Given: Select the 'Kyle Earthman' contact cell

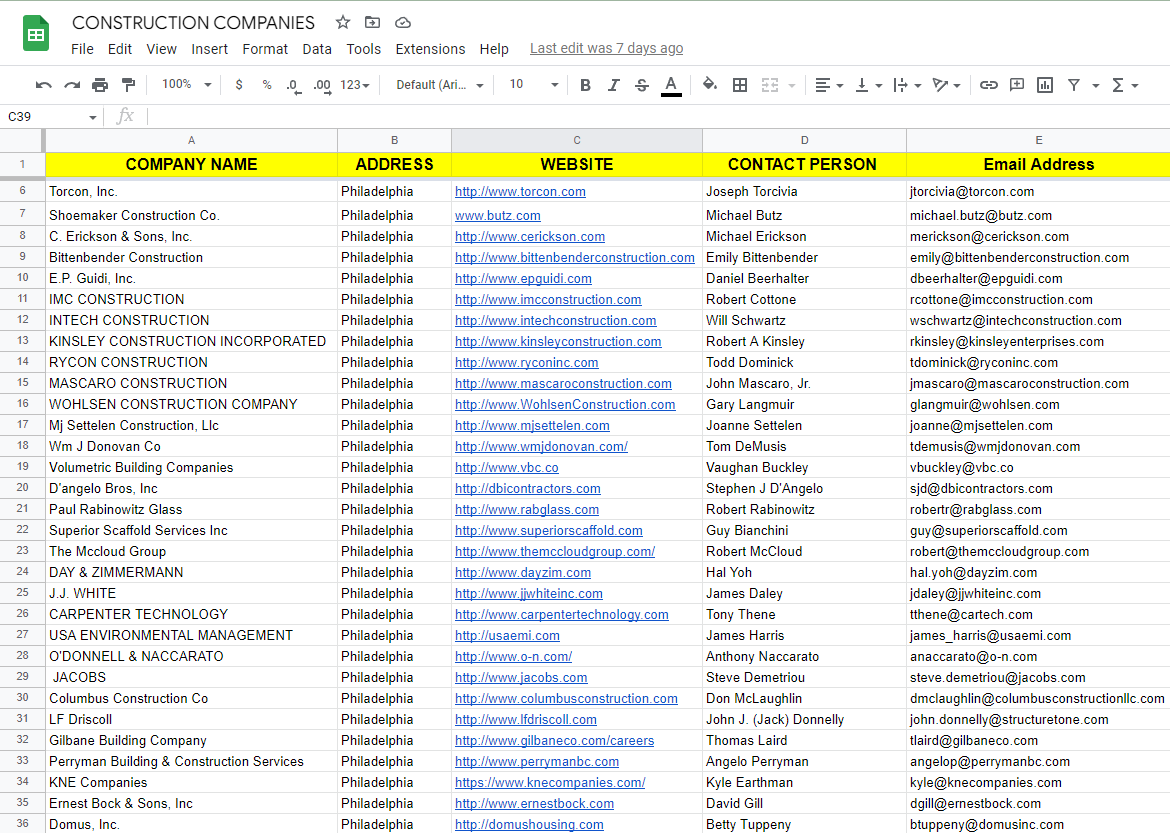Looking at the screenshot, I should pyautogui.click(x=804, y=783).
